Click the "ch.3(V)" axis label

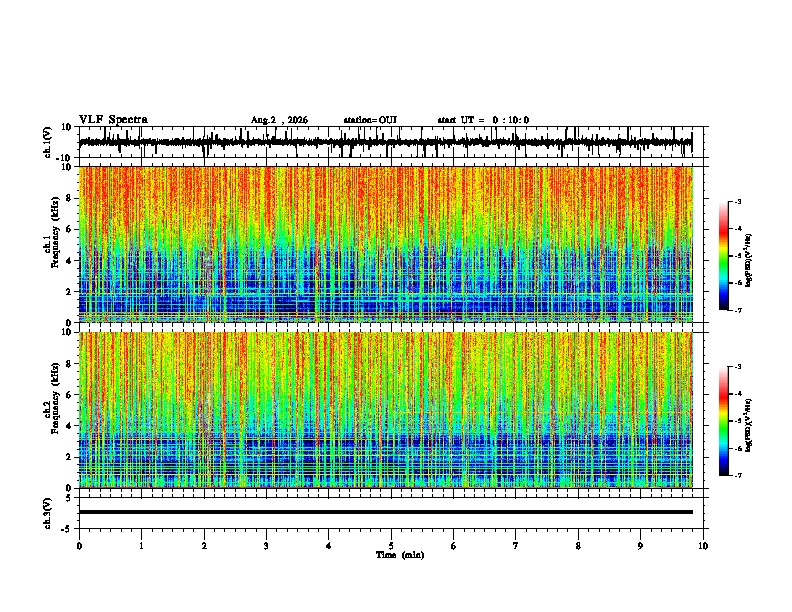click(x=48, y=513)
